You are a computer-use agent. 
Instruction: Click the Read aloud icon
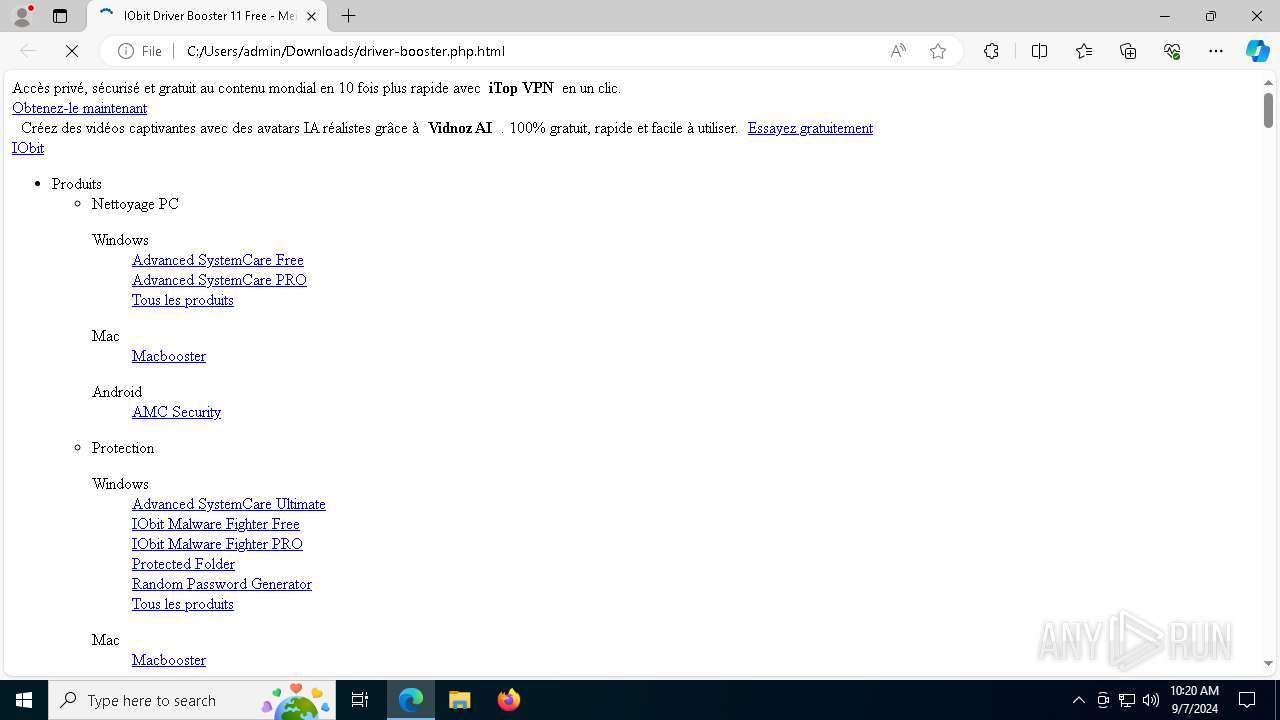[898, 51]
